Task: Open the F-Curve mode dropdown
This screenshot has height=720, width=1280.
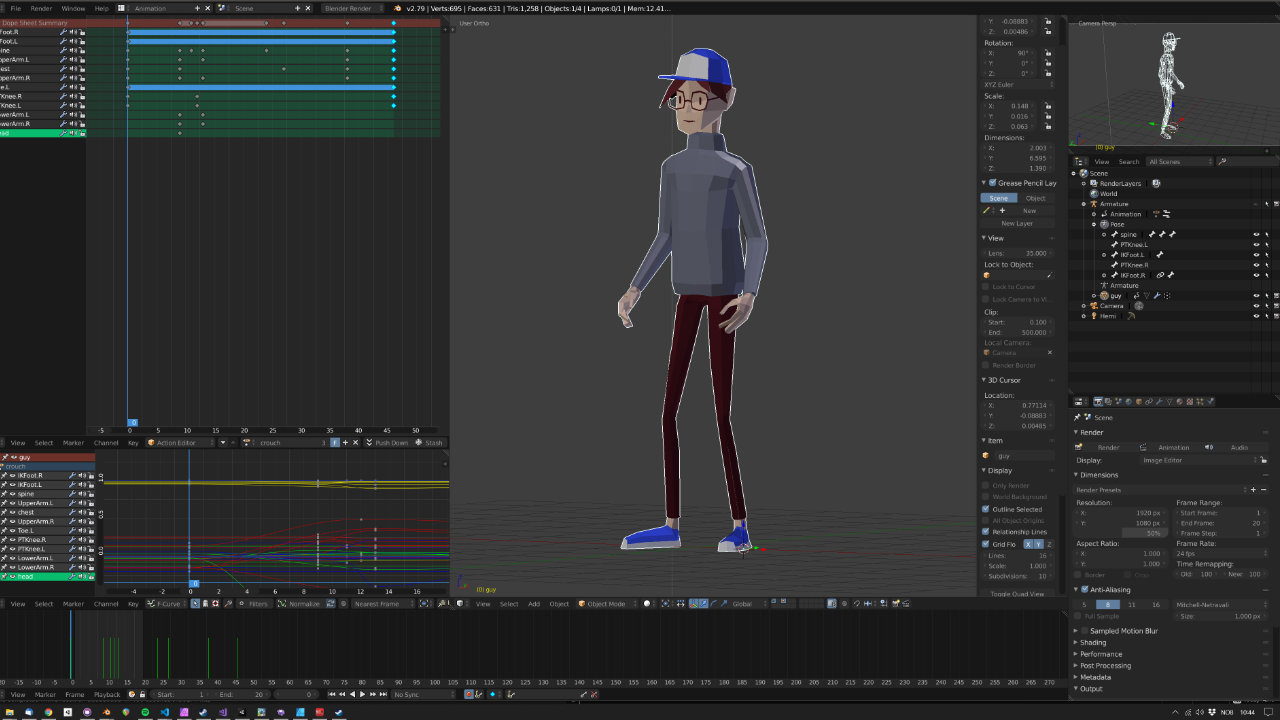Action: [x=167, y=604]
